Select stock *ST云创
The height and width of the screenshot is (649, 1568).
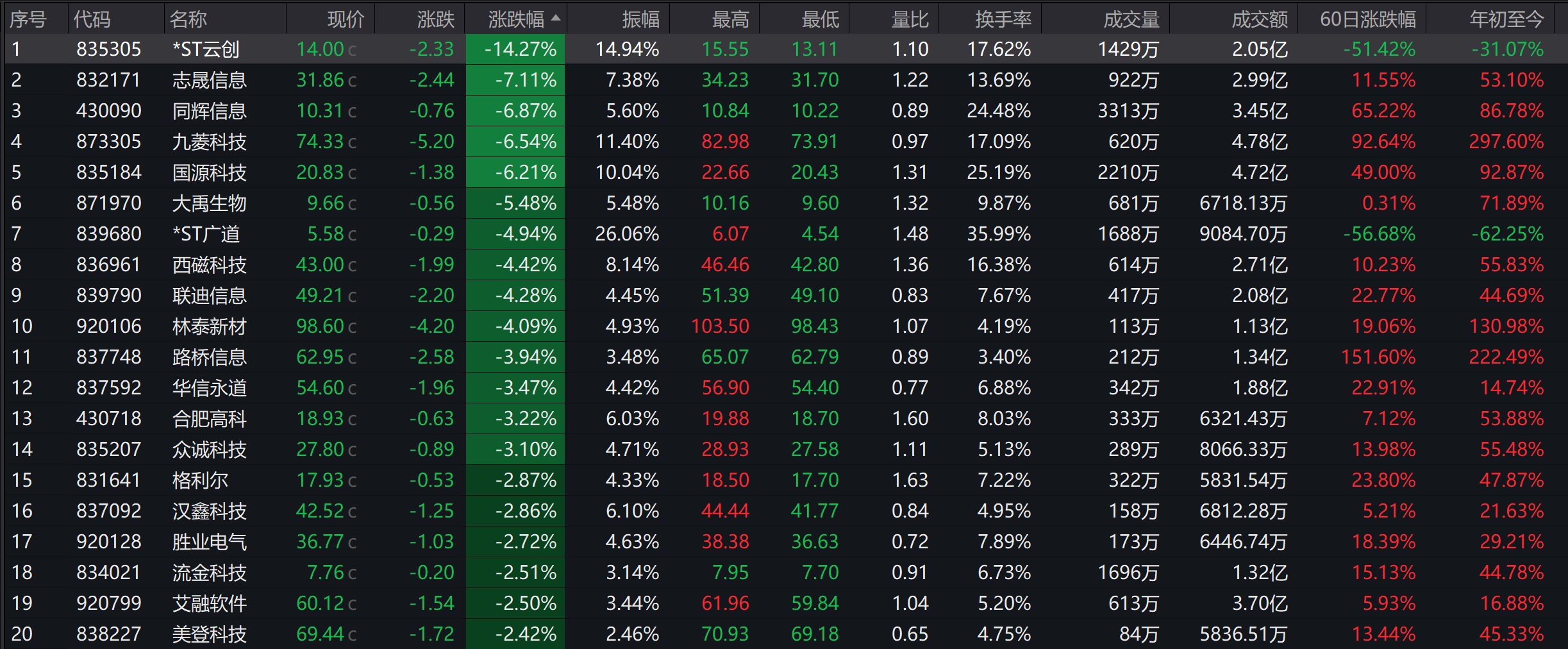(206, 49)
